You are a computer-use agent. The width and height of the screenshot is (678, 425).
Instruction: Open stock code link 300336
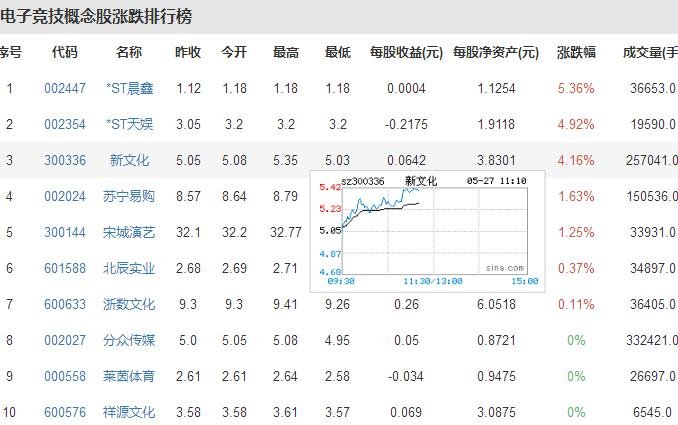65,160
